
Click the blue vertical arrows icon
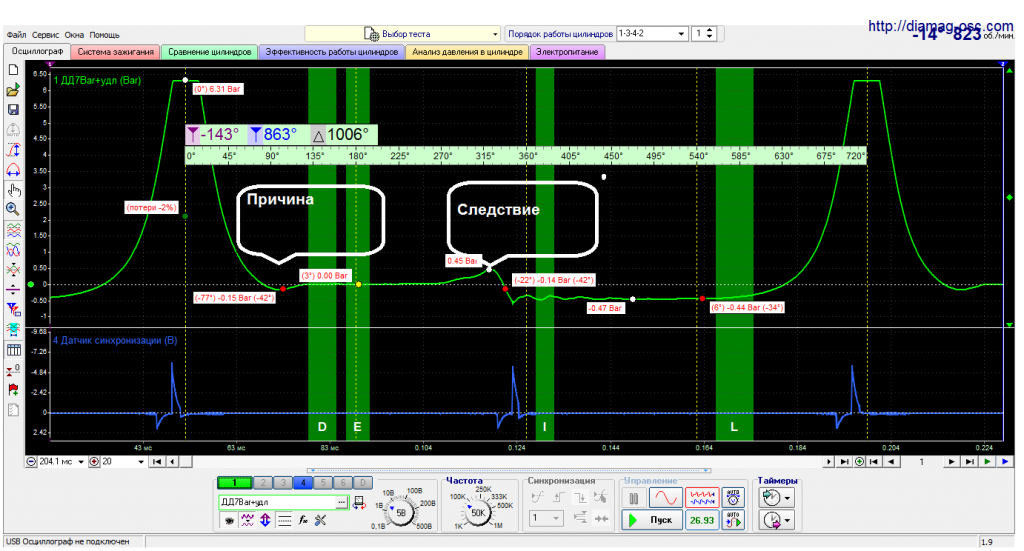[265, 520]
